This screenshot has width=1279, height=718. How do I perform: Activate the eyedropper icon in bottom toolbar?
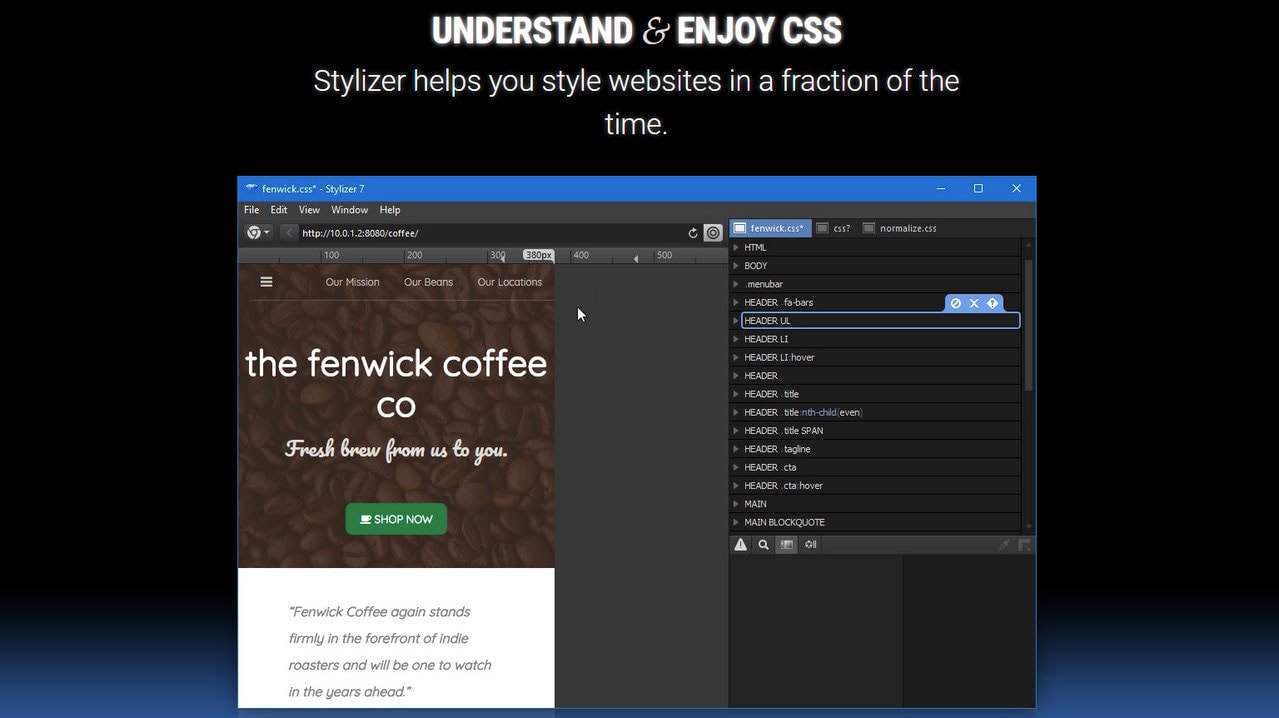pyautogui.click(x=1004, y=545)
